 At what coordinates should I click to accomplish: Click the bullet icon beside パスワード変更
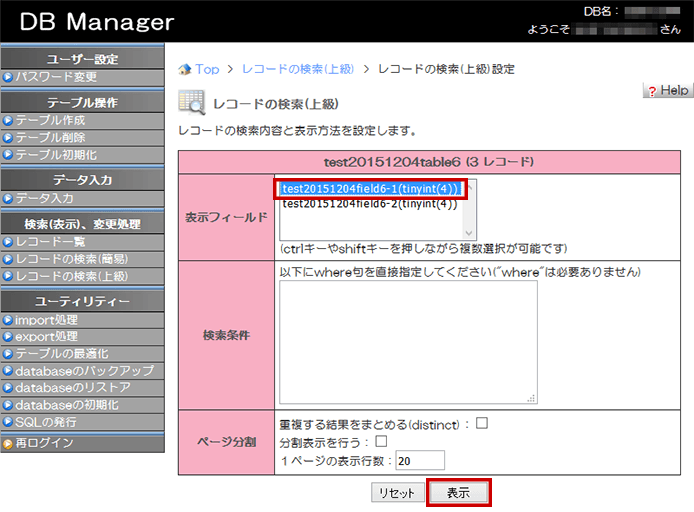click(x=8, y=77)
